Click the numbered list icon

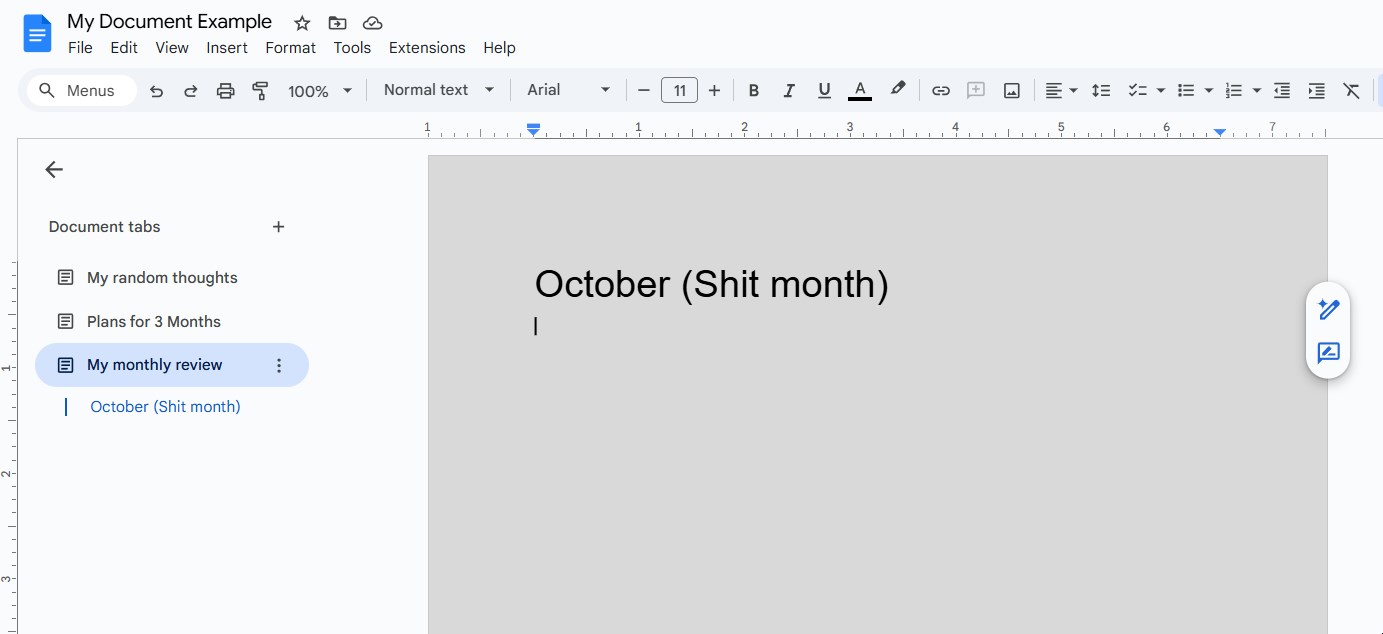[x=1234, y=91]
